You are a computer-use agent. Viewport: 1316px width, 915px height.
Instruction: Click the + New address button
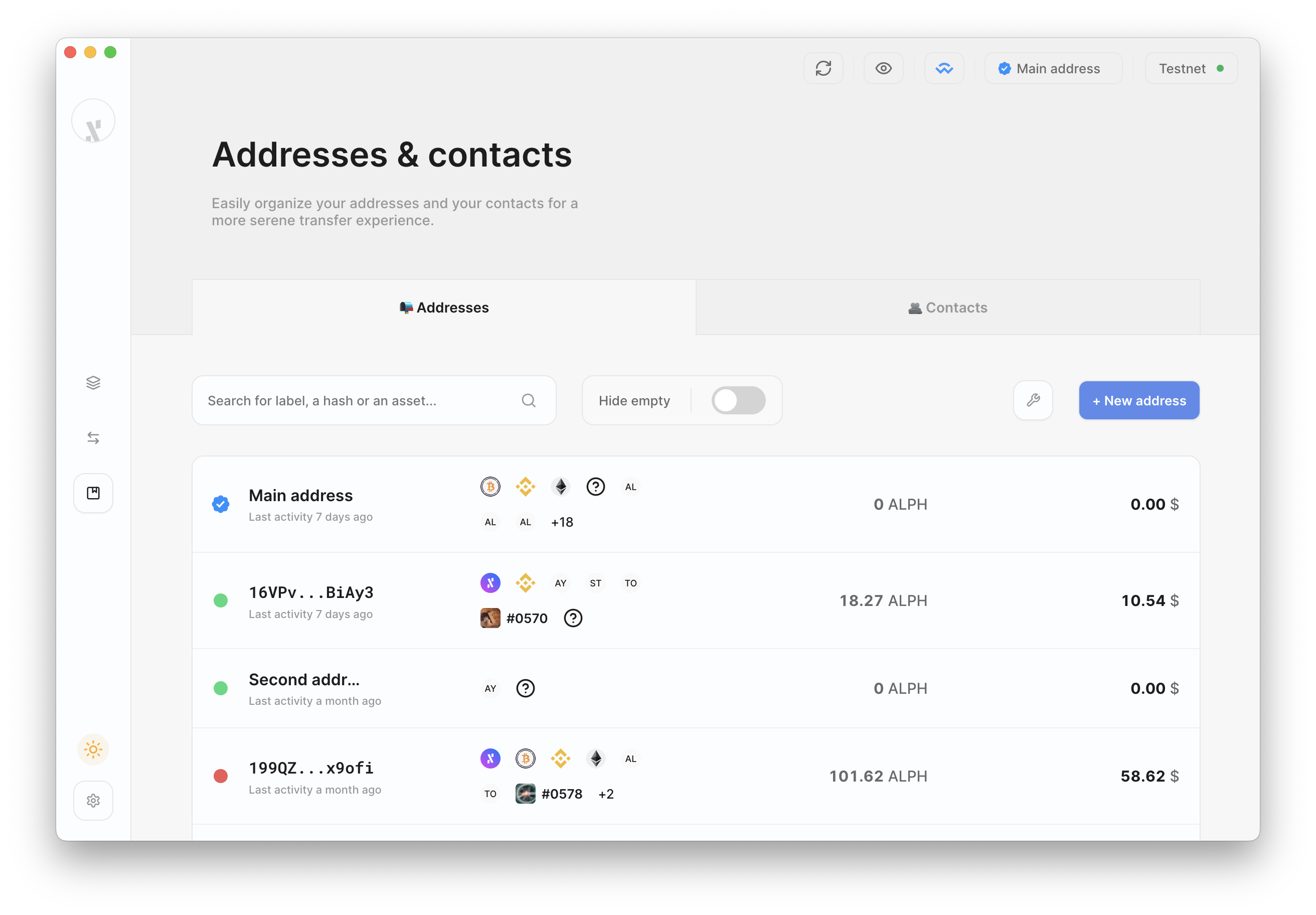1139,401
